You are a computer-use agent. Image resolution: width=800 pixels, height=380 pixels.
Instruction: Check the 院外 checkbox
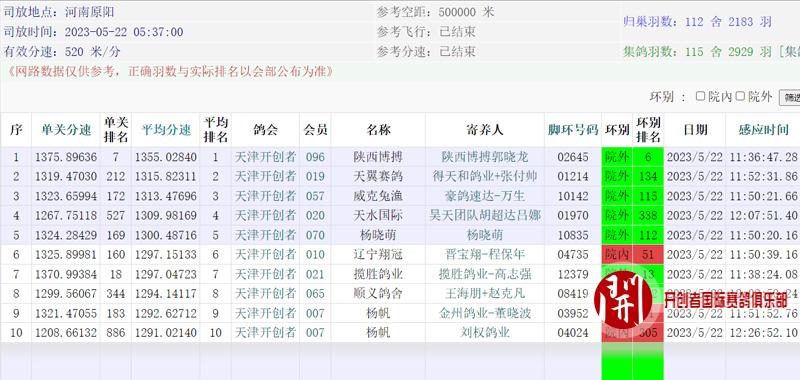click(x=740, y=96)
